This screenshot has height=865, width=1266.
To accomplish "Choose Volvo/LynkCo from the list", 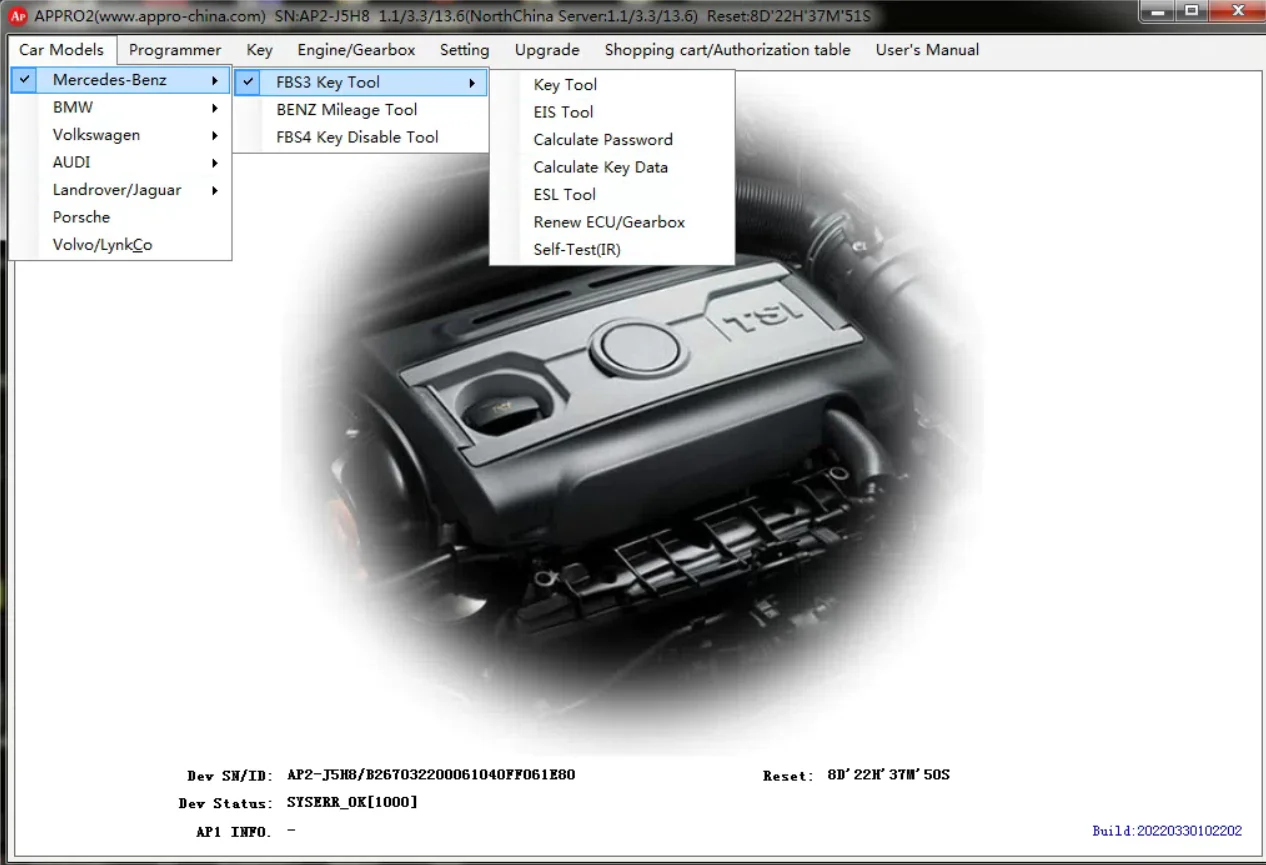I will tap(103, 245).
